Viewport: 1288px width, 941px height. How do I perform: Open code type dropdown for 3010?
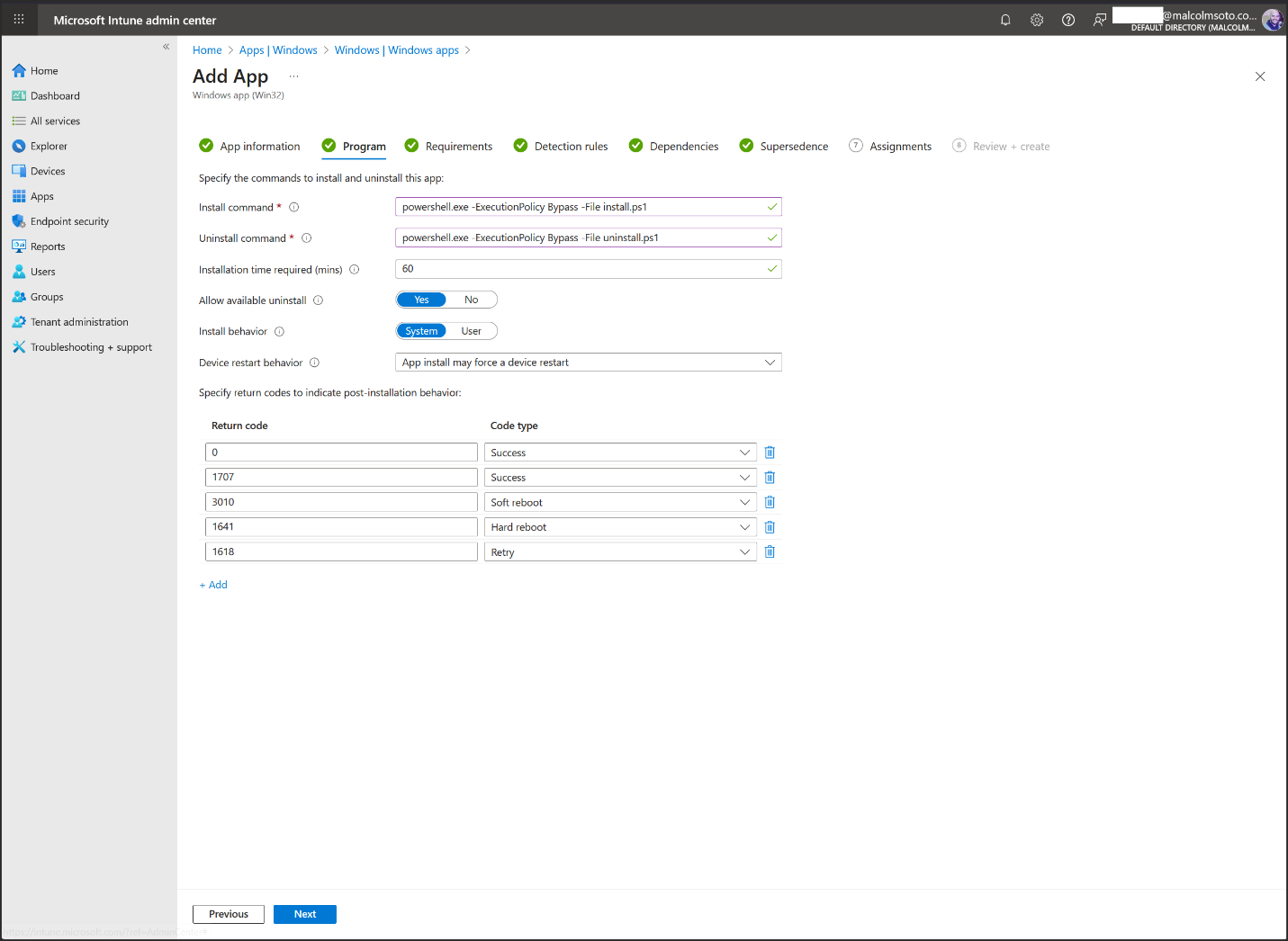pos(619,503)
